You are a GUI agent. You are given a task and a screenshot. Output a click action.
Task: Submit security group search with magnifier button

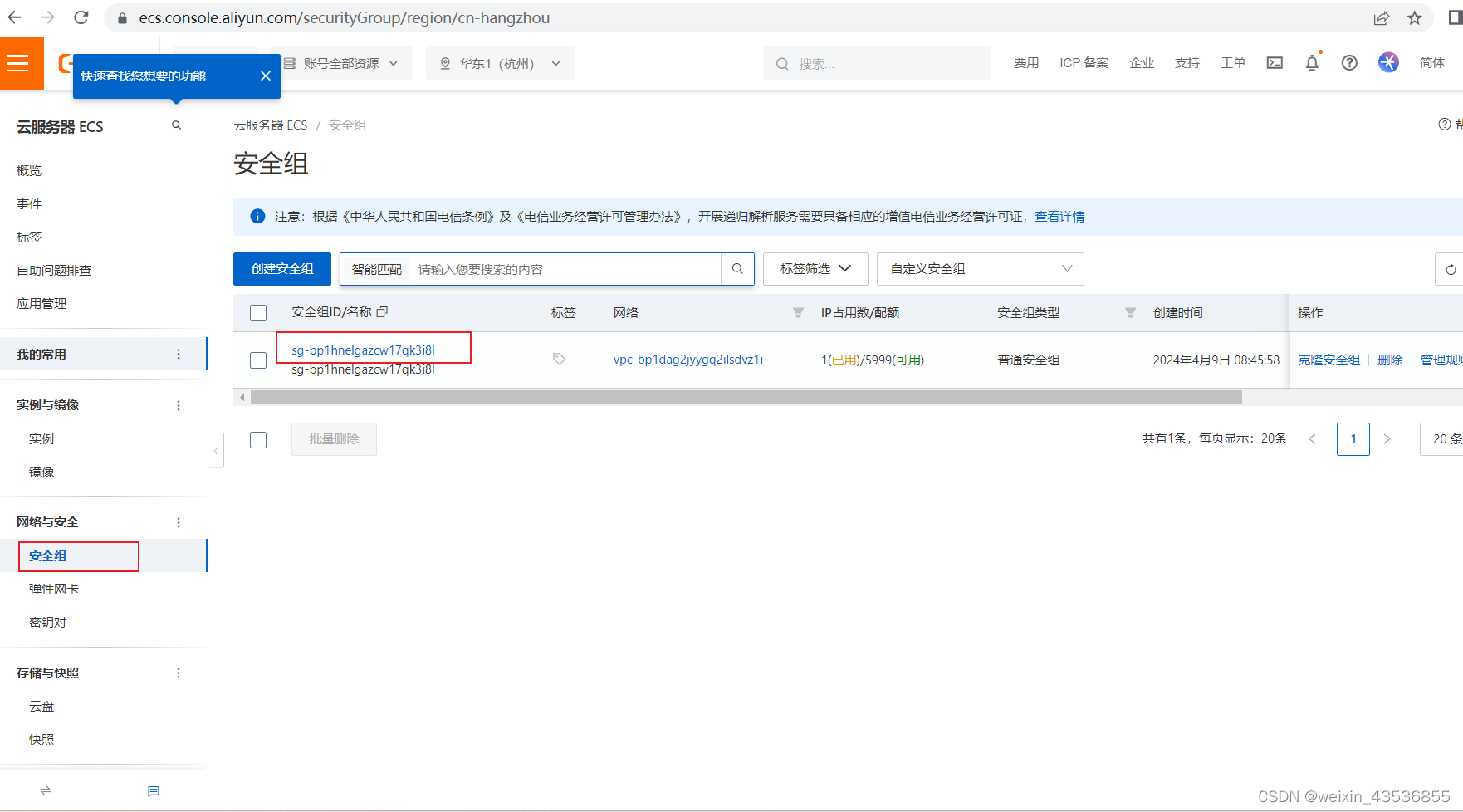737,269
